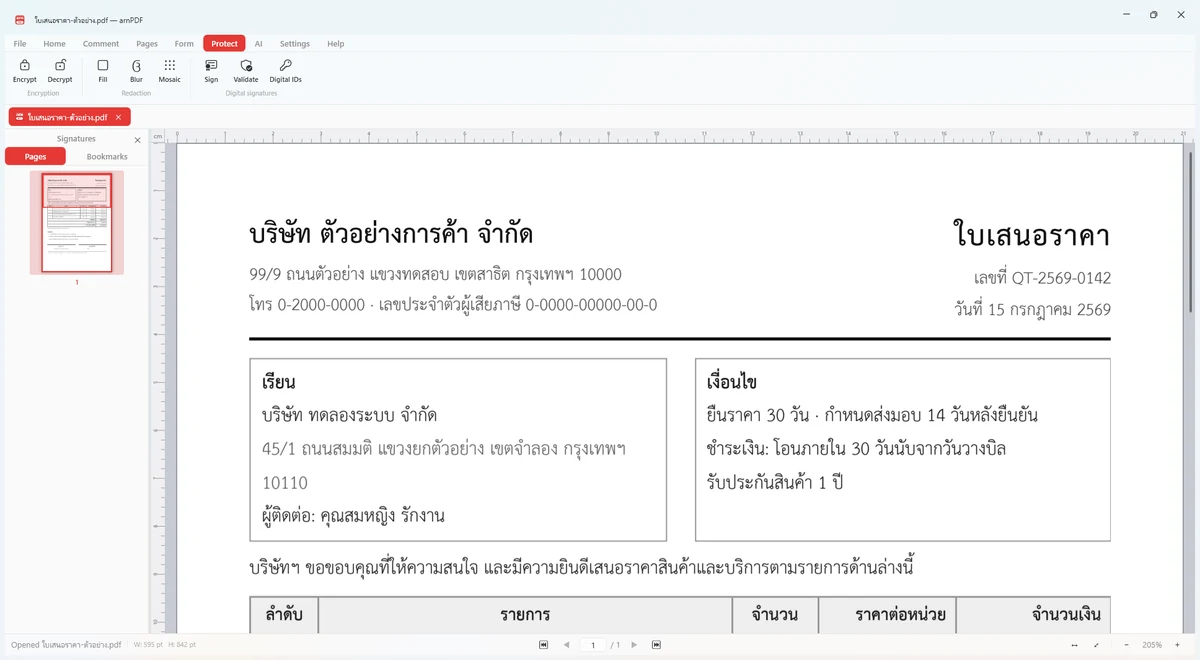This screenshot has height=660, width=1200.
Task: Open the Sign digital signature tool
Action: pyautogui.click(x=211, y=70)
